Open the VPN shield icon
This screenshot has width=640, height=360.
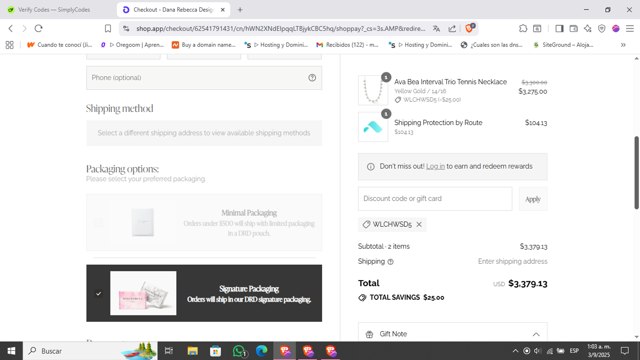click(x=602, y=28)
